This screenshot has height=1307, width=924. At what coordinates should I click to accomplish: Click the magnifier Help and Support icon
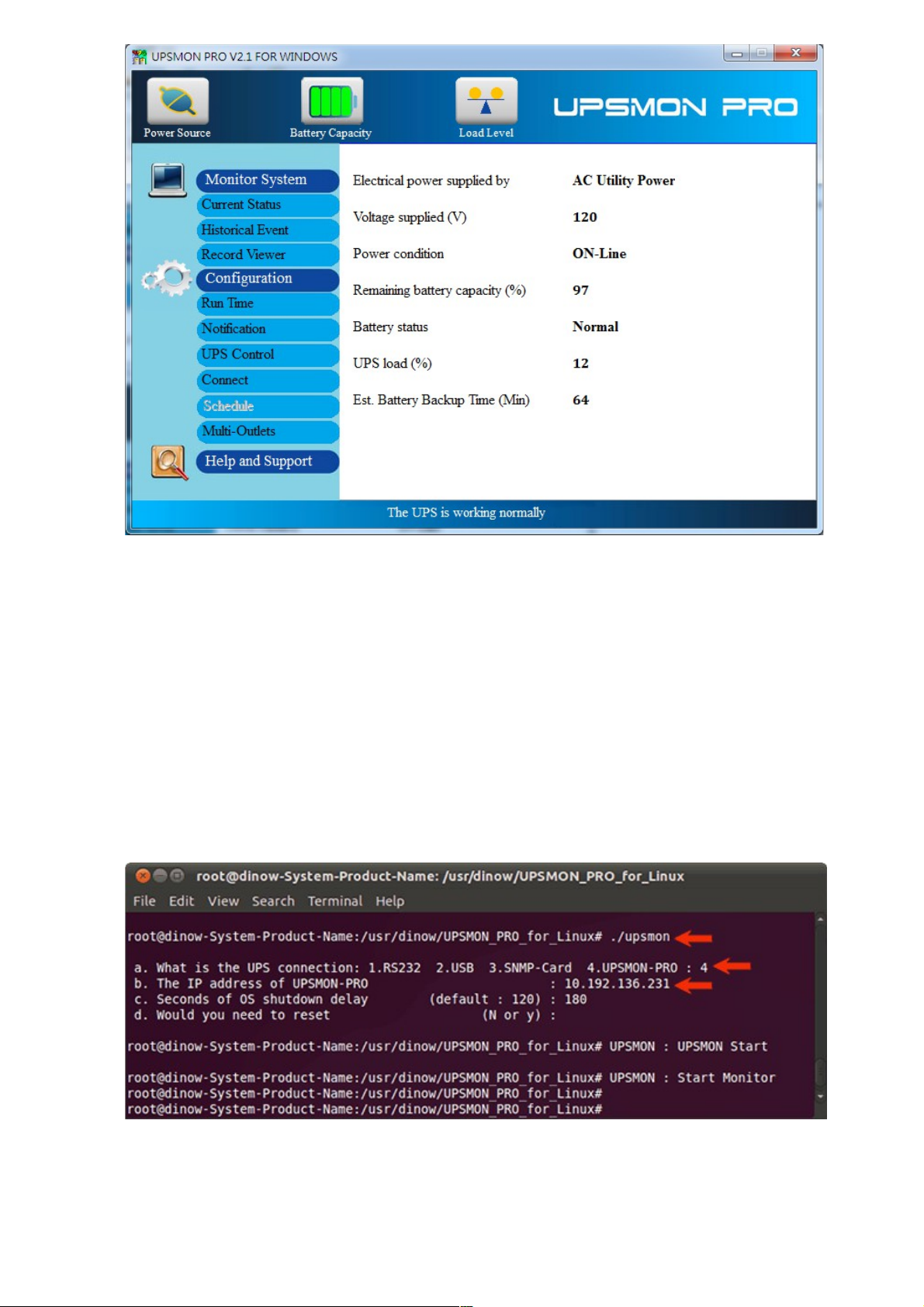pos(169,462)
